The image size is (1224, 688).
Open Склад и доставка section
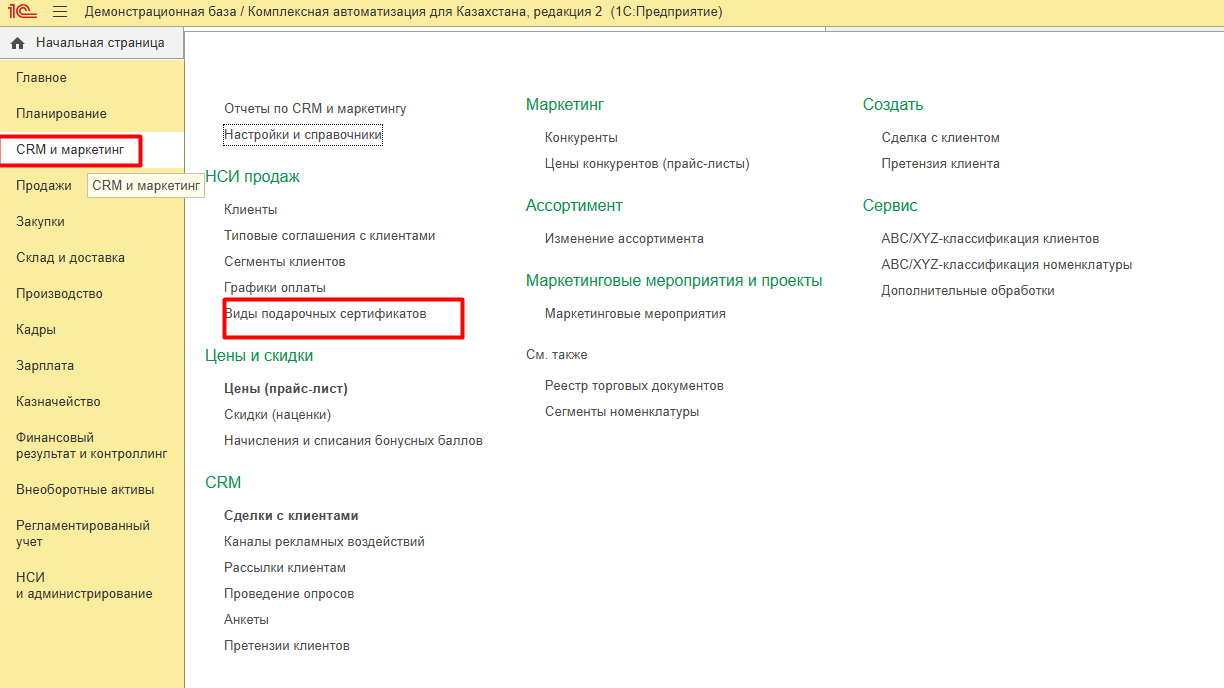coord(70,258)
